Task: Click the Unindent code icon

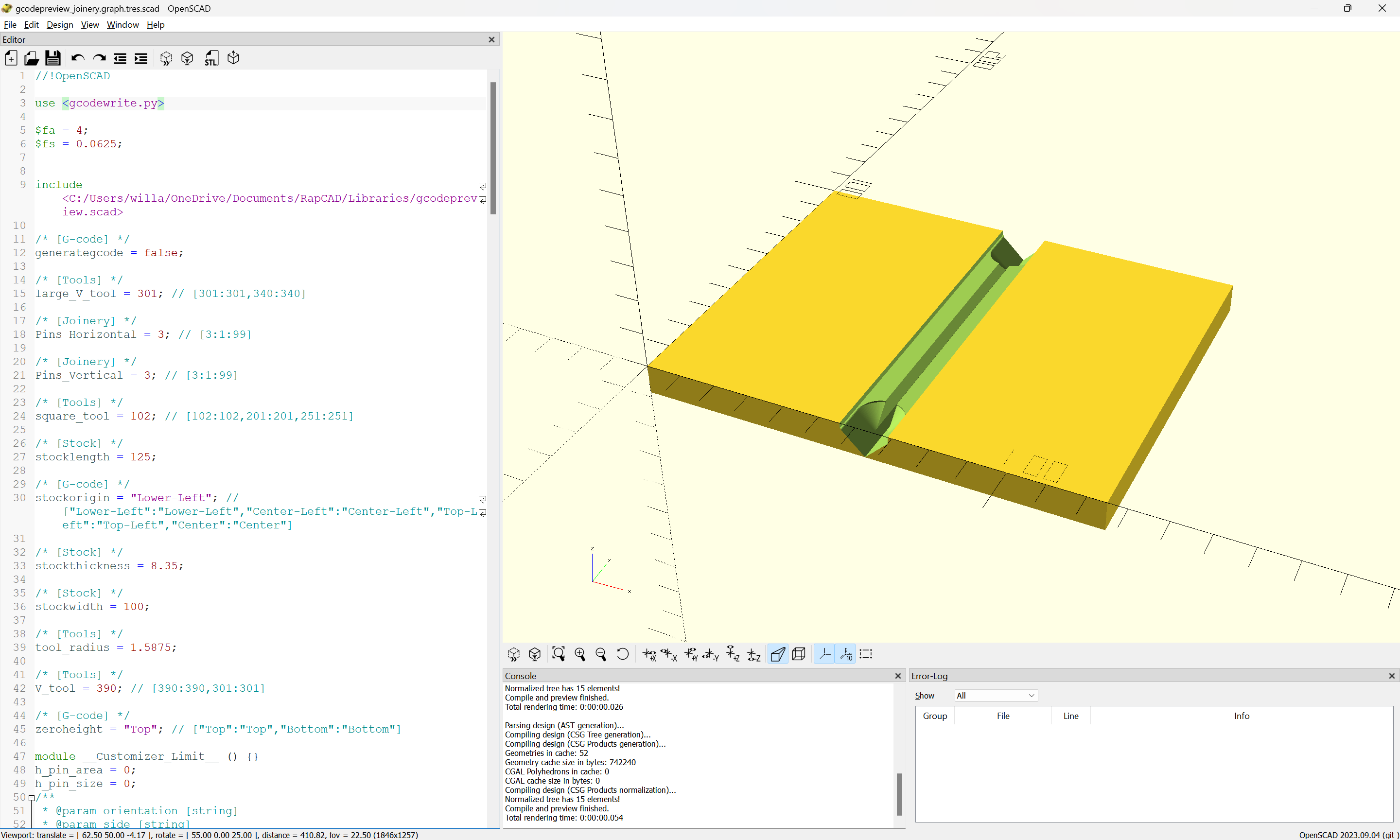Action: click(x=120, y=58)
